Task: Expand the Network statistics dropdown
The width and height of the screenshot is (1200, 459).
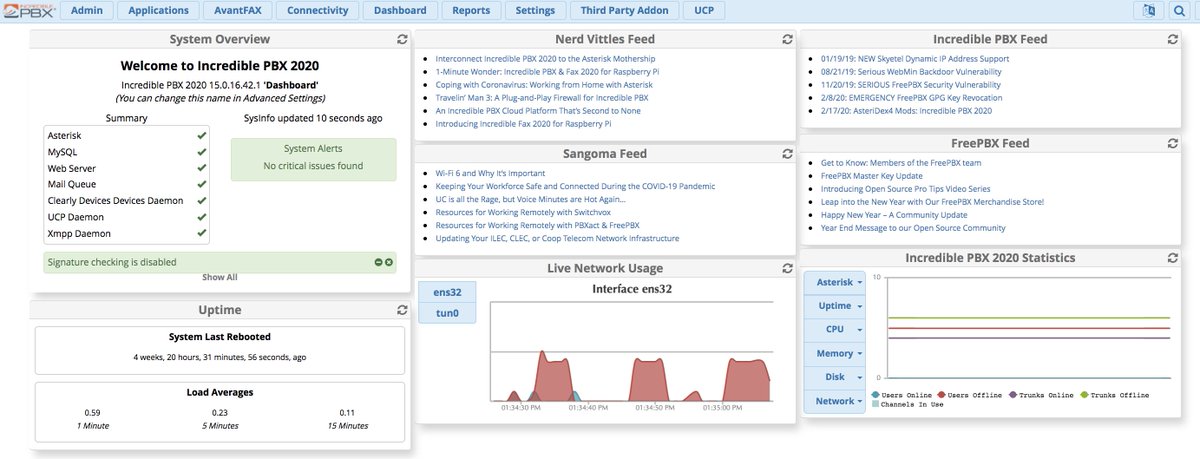Action: 835,401
